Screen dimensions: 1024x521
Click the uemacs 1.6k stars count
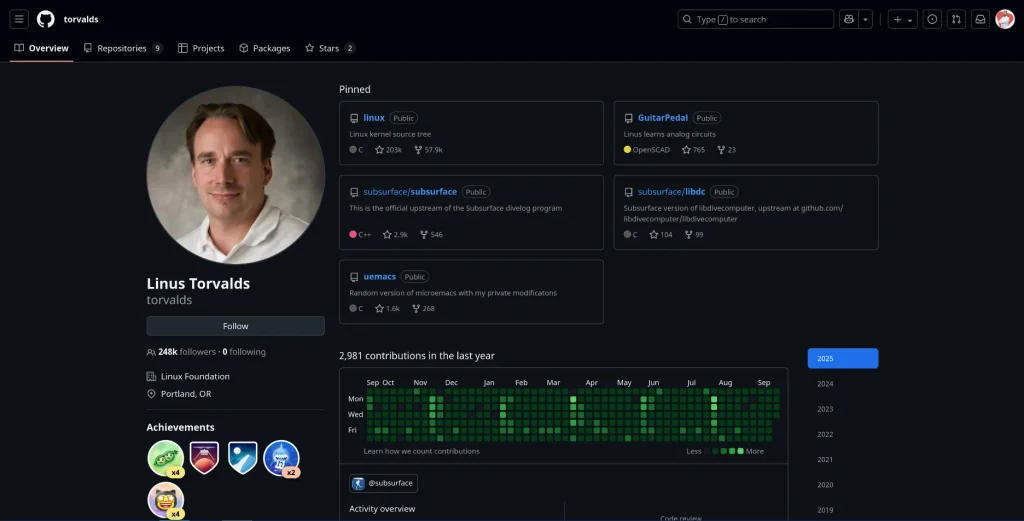coord(388,309)
